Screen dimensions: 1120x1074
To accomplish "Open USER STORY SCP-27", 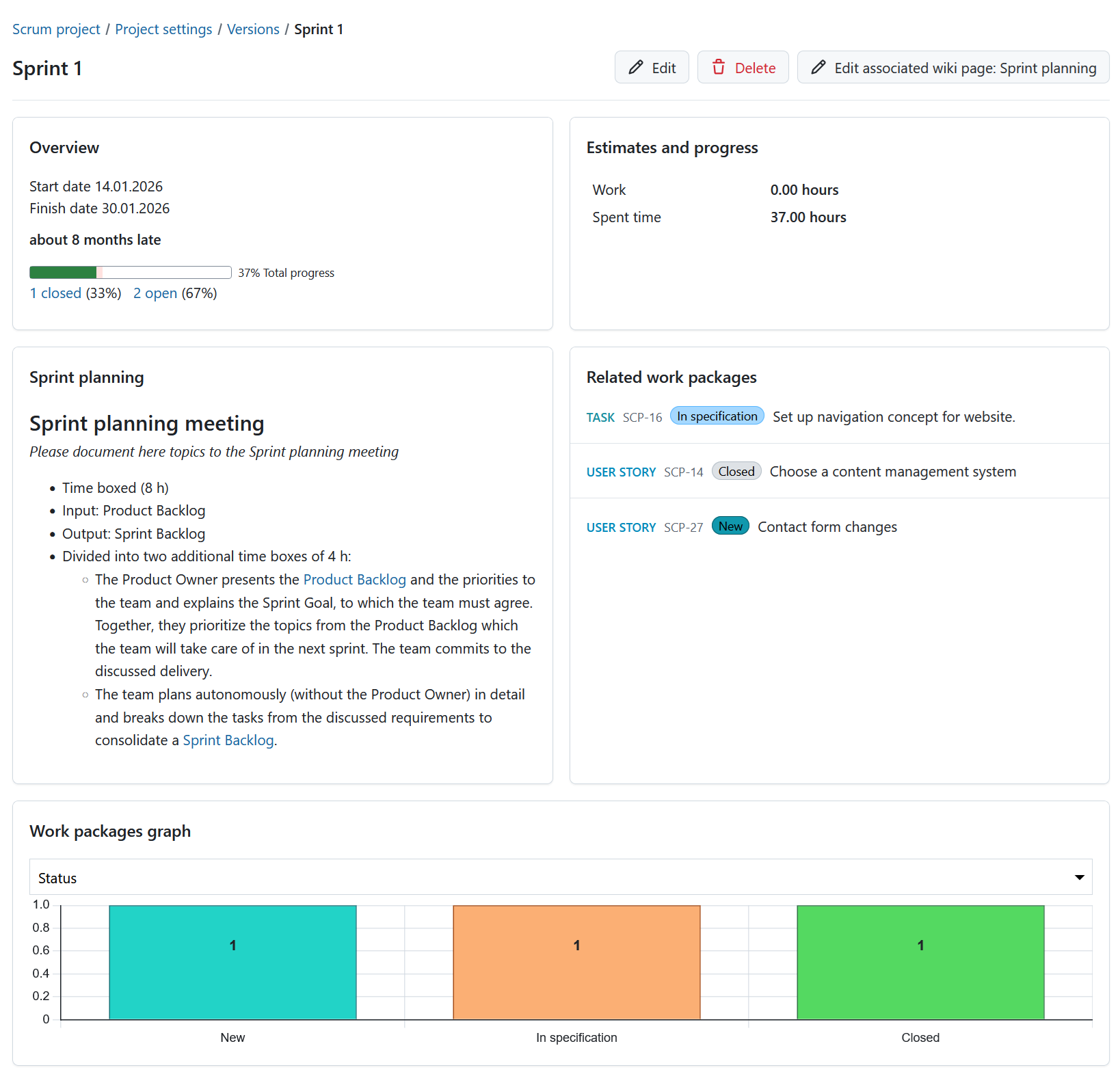I will coord(683,527).
